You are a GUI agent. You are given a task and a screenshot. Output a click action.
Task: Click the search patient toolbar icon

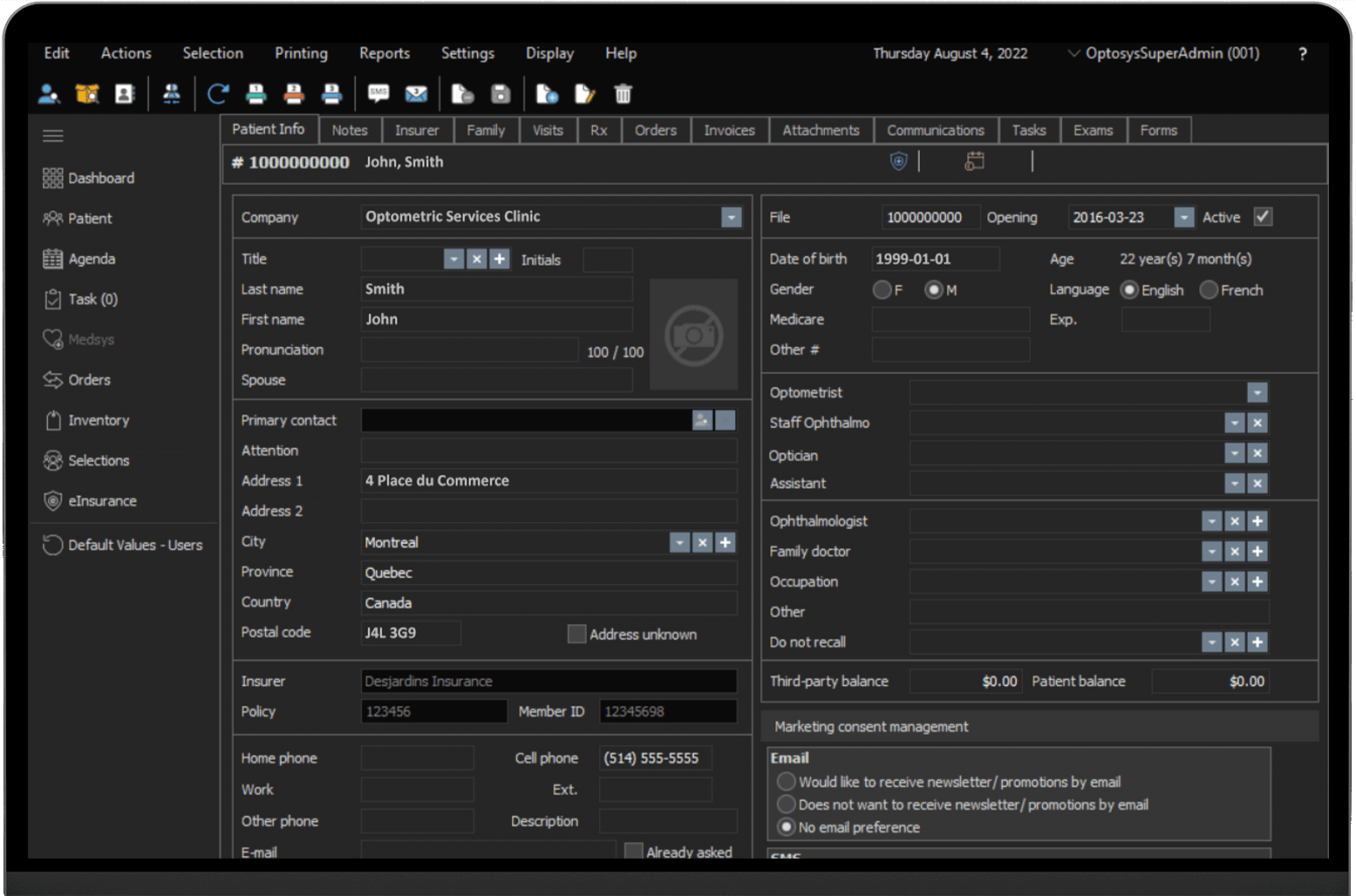click(49, 94)
